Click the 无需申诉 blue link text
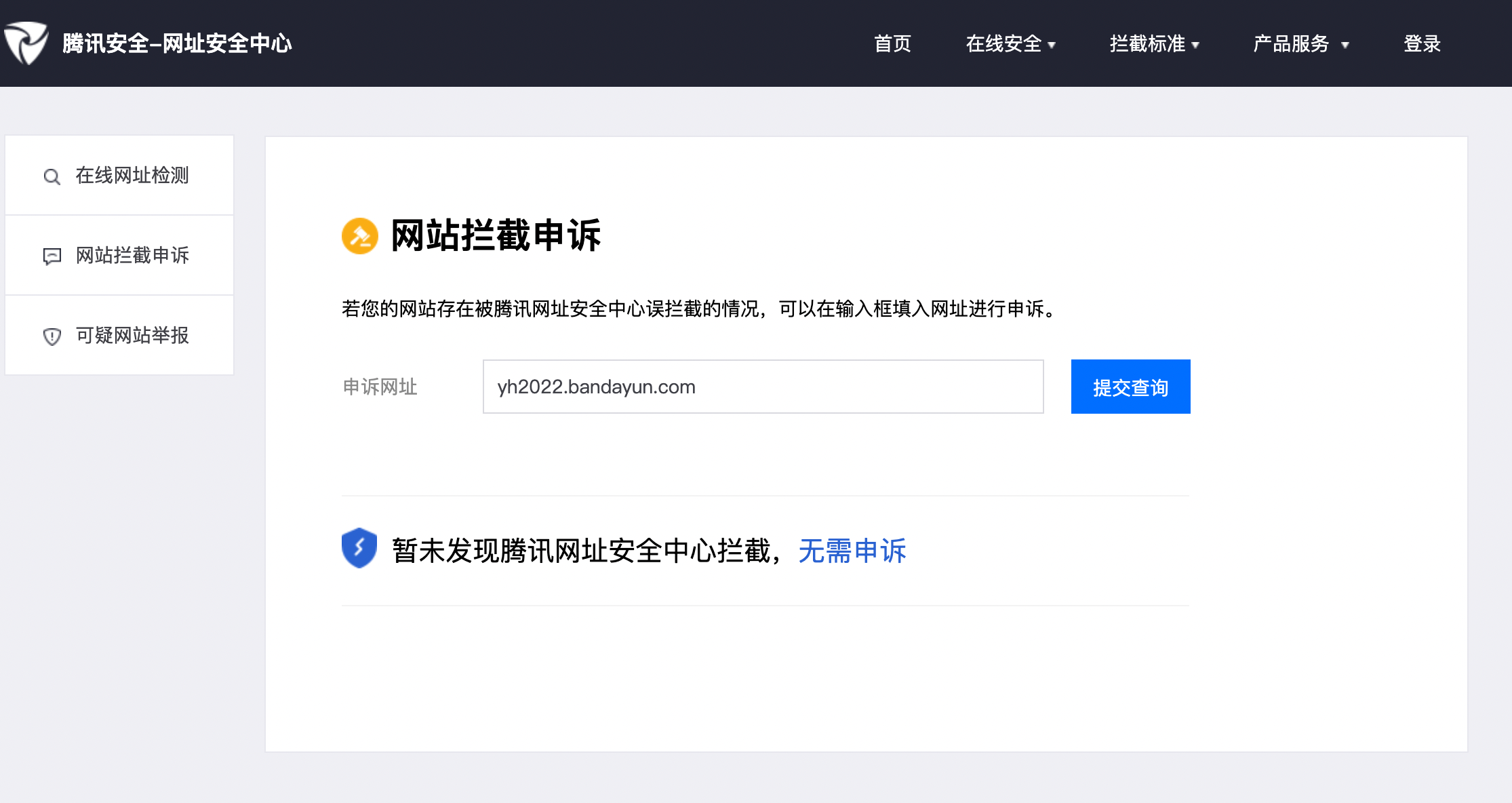1512x803 pixels. click(852, 550)
